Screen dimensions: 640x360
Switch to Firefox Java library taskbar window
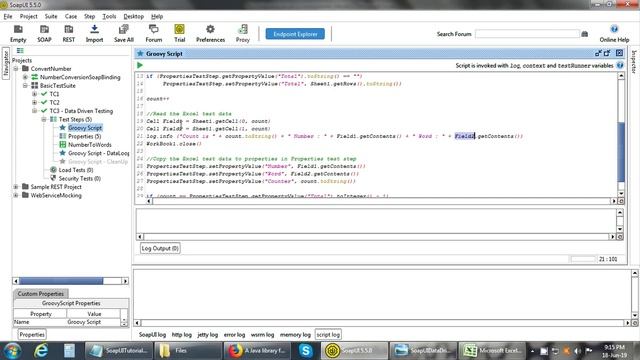click(258, 351)
